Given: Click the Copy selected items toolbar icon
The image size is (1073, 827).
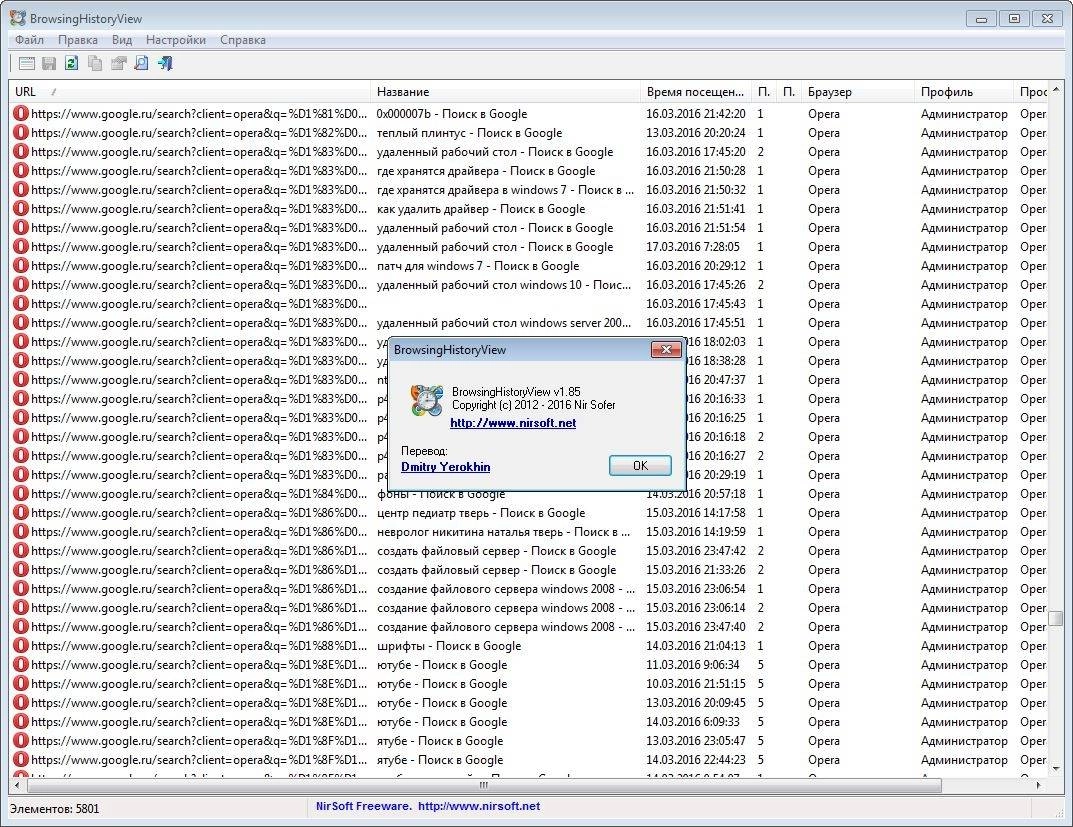Looking at the screenshot, I should pos(95,64).
